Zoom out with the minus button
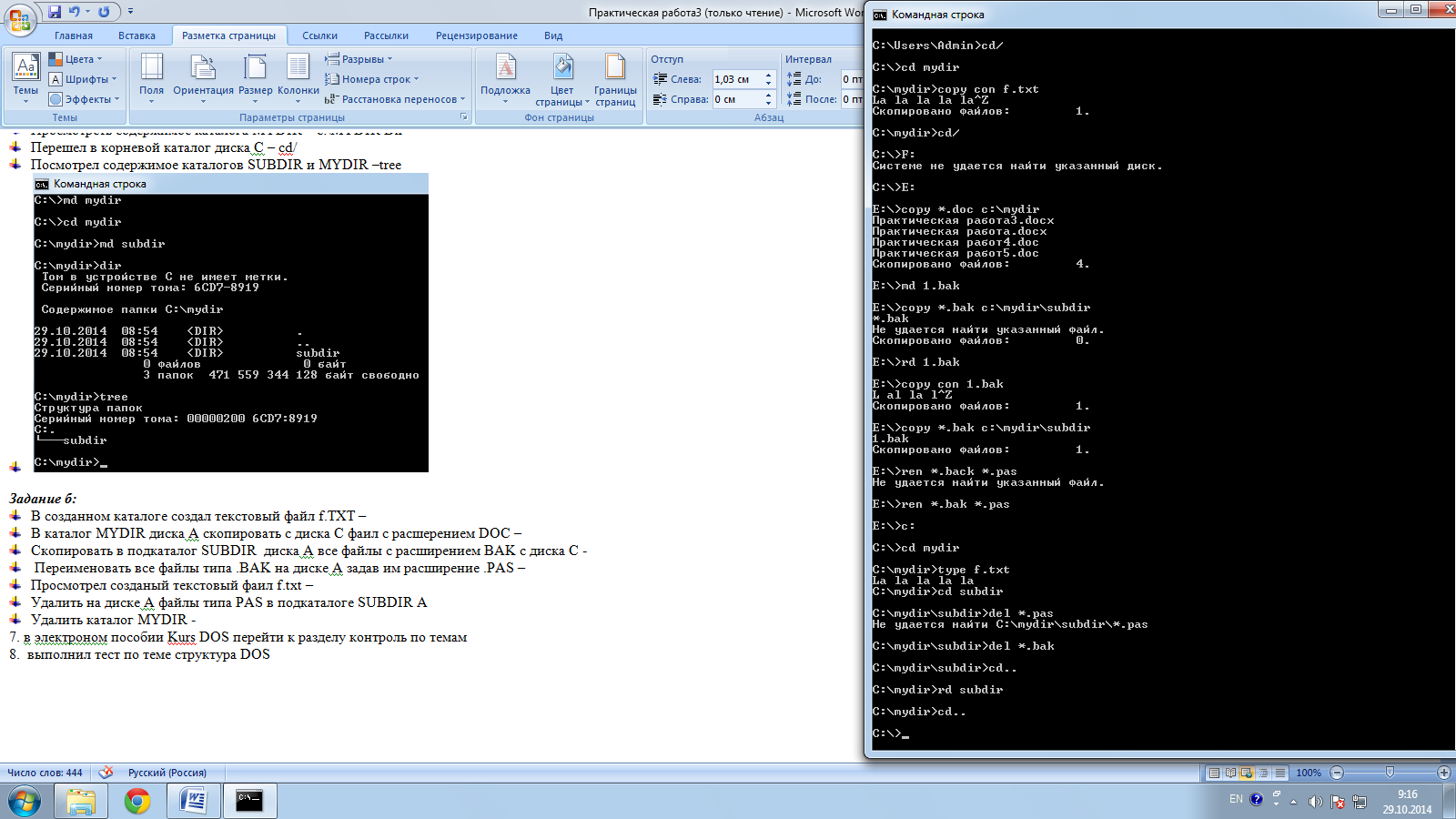Image resolution: width=1456 pixels, height=819 pixels. tap(1337, 773)
